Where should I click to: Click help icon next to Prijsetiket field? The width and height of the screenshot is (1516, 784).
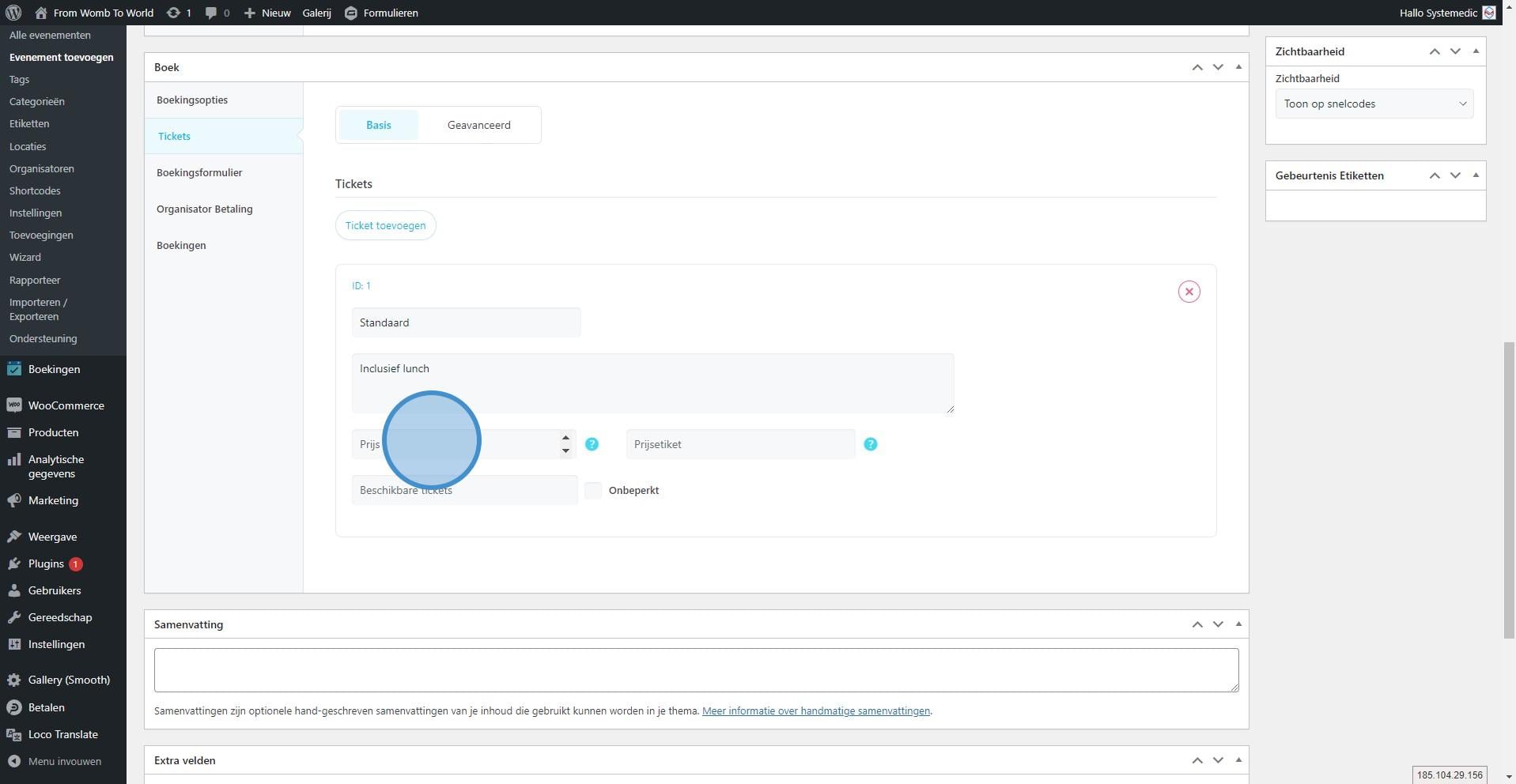click(870, 444)
